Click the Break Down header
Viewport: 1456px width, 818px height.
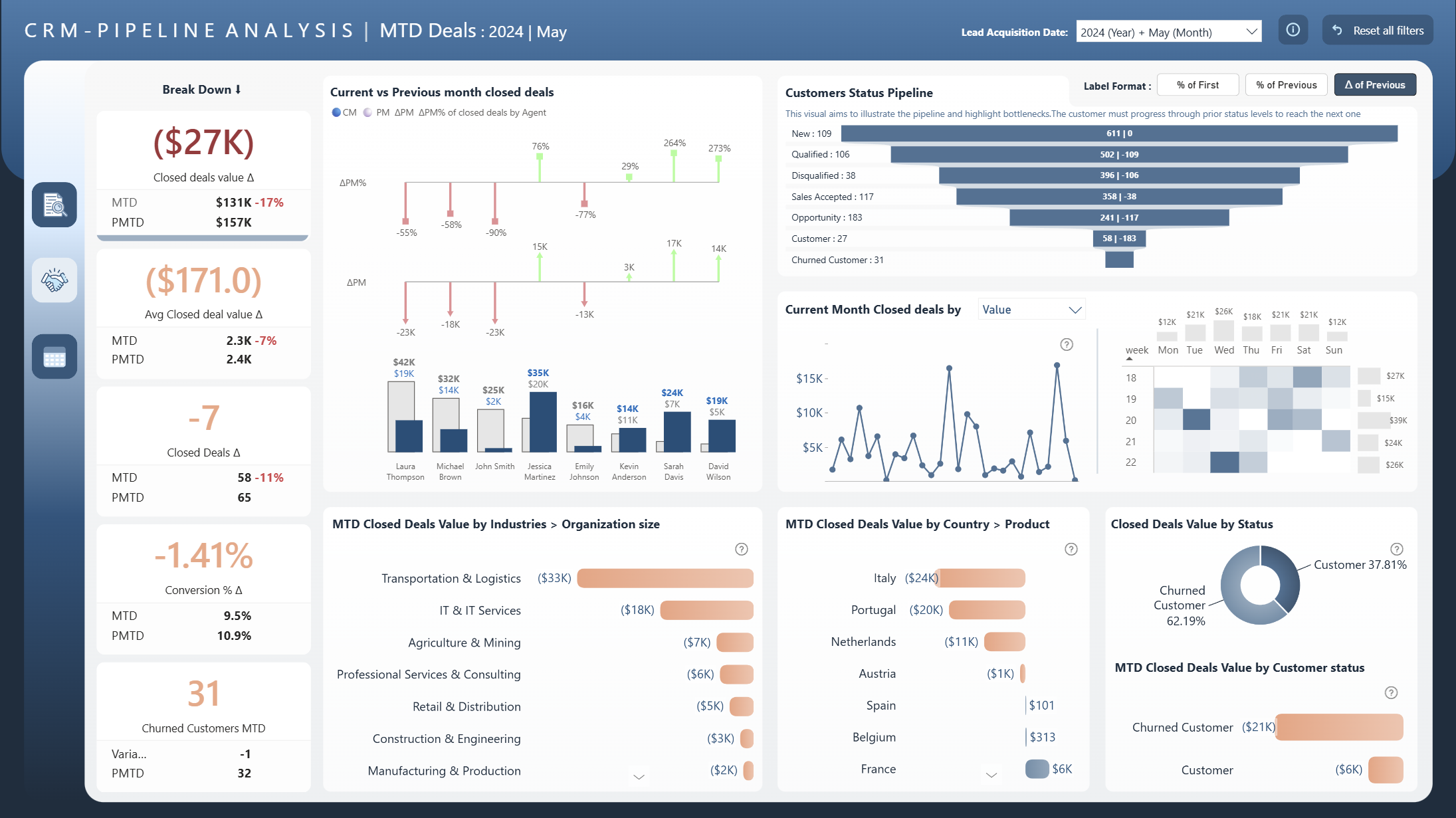pos(202,90)
